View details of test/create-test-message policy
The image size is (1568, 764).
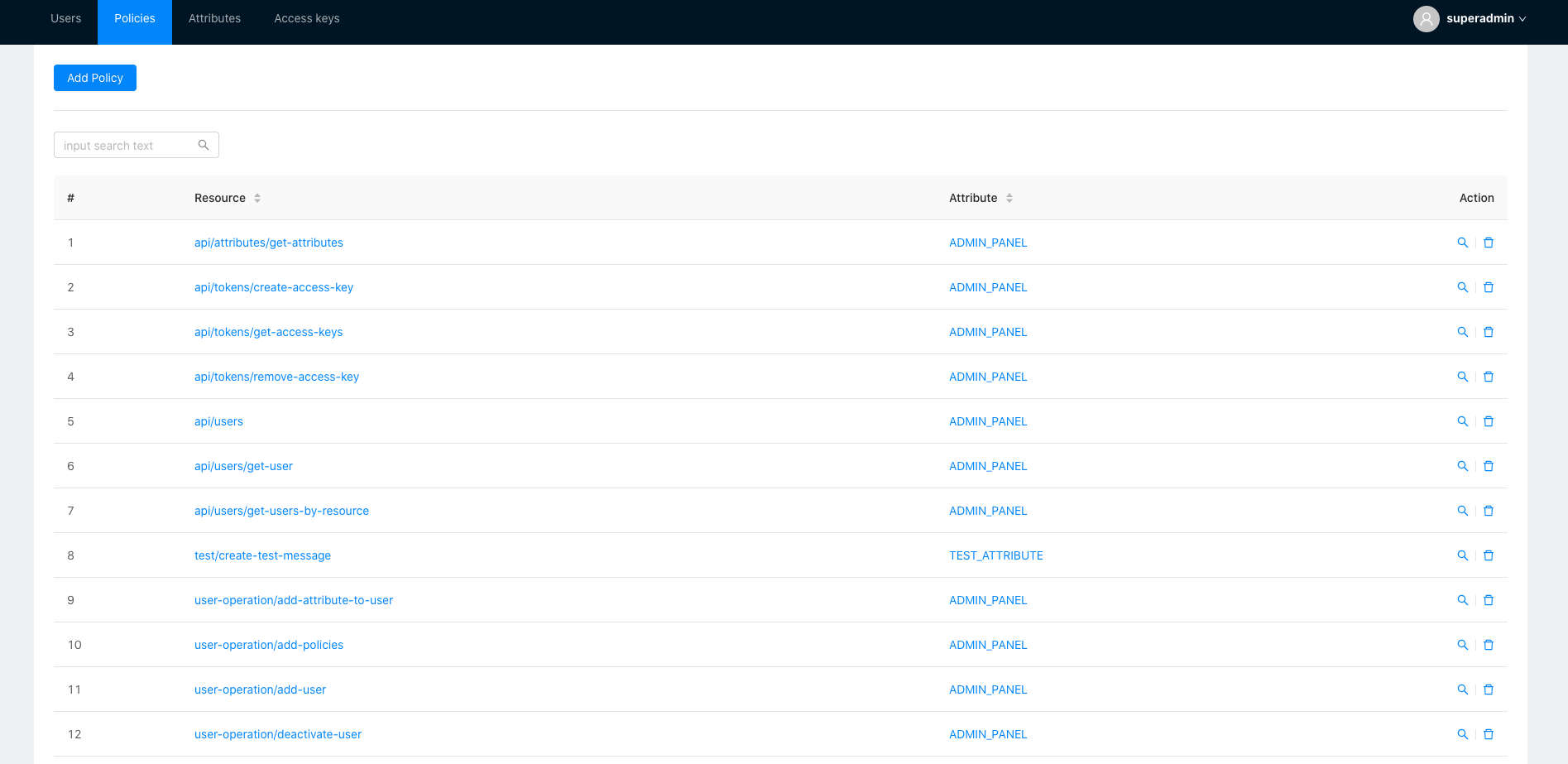click(x=1463, y=555)
